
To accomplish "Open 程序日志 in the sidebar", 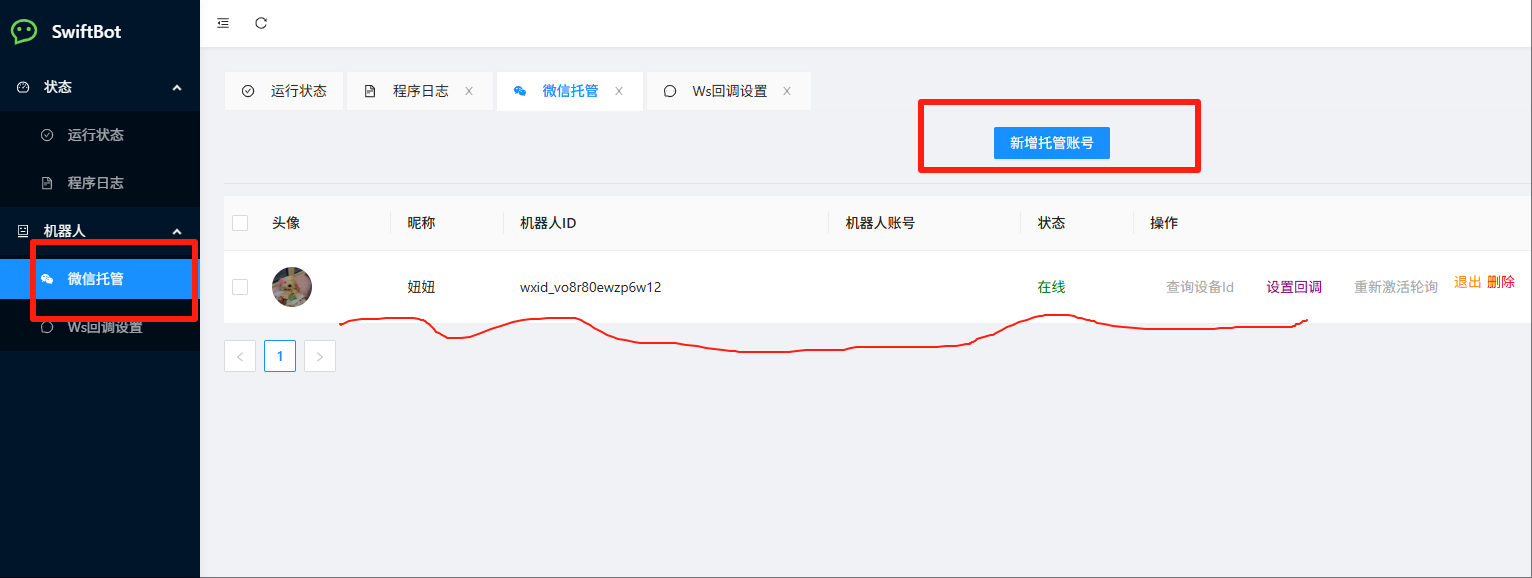I will [95, 183].
